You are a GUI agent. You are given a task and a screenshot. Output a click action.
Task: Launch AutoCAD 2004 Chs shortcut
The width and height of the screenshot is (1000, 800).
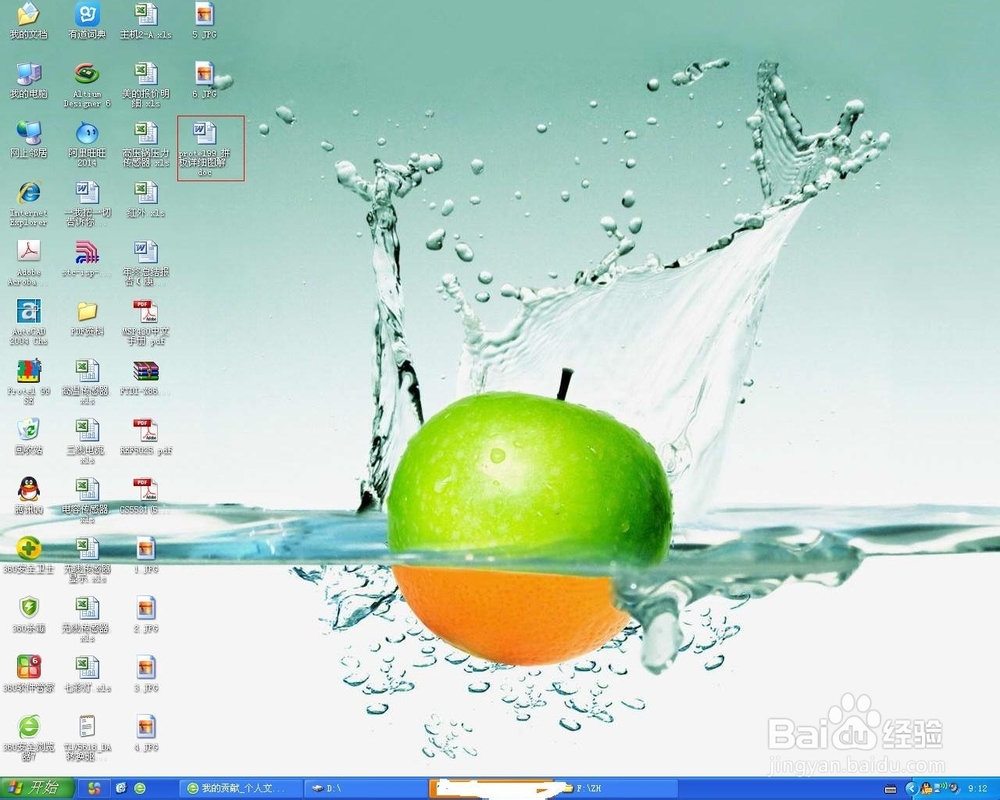tap(29, 322)
